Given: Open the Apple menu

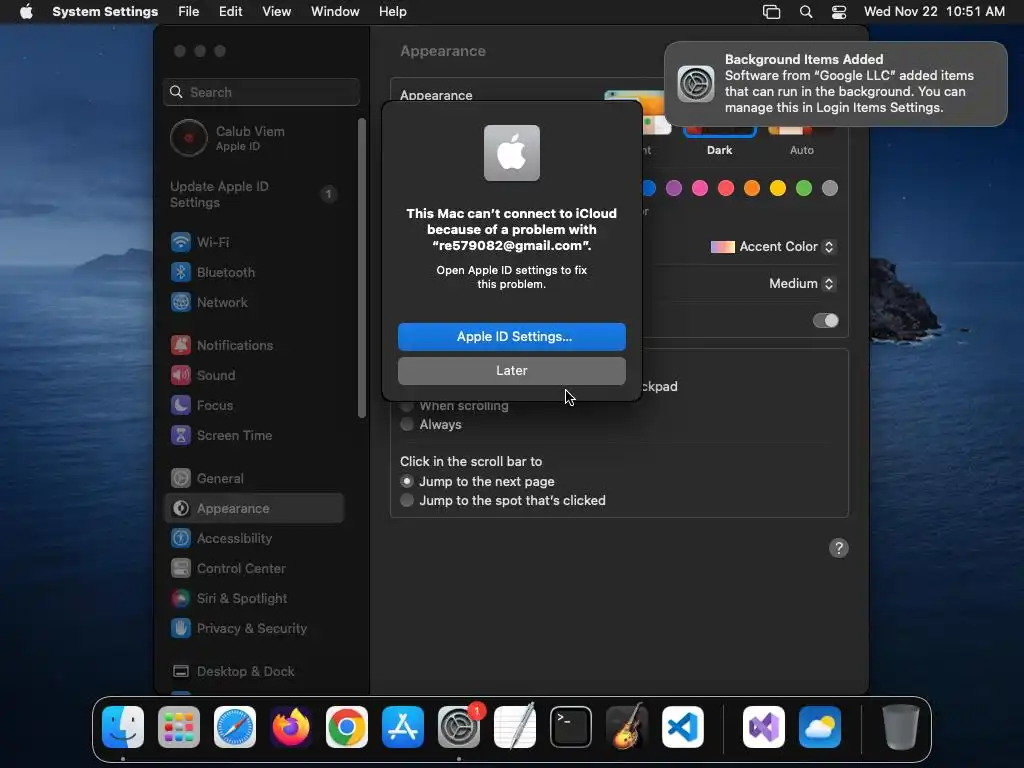Looking at the screenshot, I should coord(26,12).
